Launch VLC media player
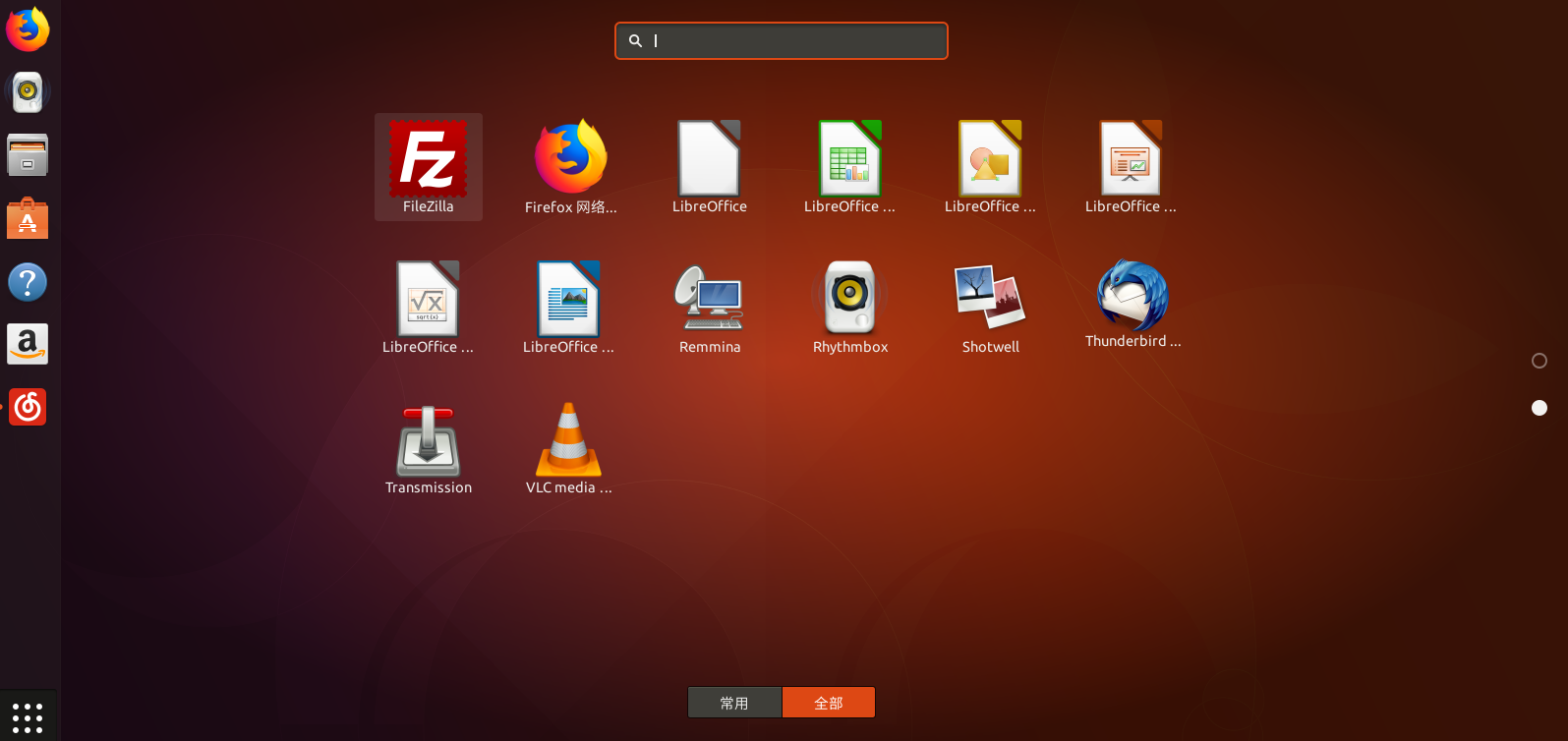Viewport: 1568px width, 741px height. tap(568, 448)
